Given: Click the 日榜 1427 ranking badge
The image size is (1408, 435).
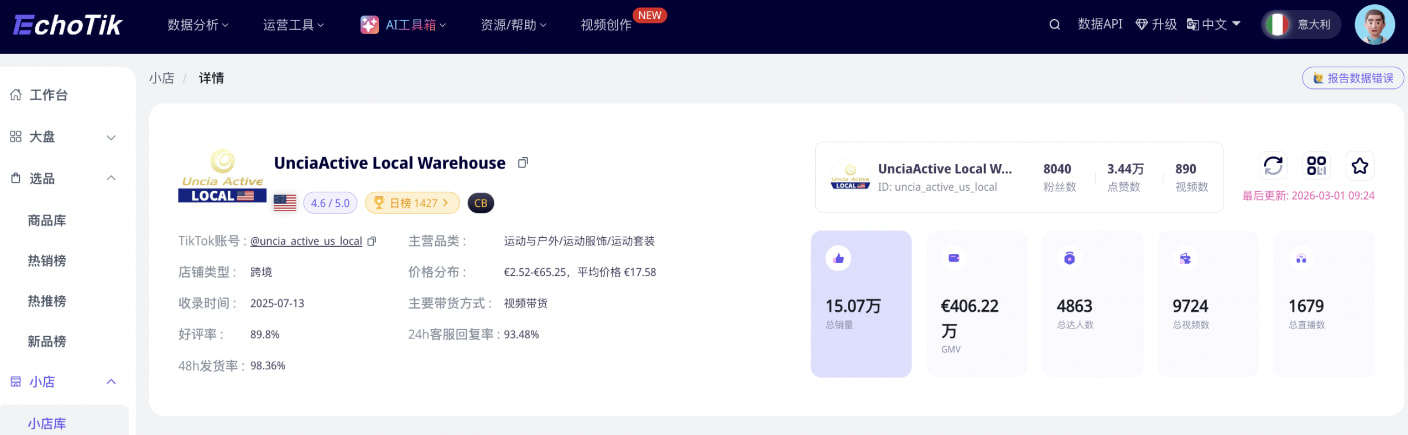Looking at the screenshot, I should 412,203.
